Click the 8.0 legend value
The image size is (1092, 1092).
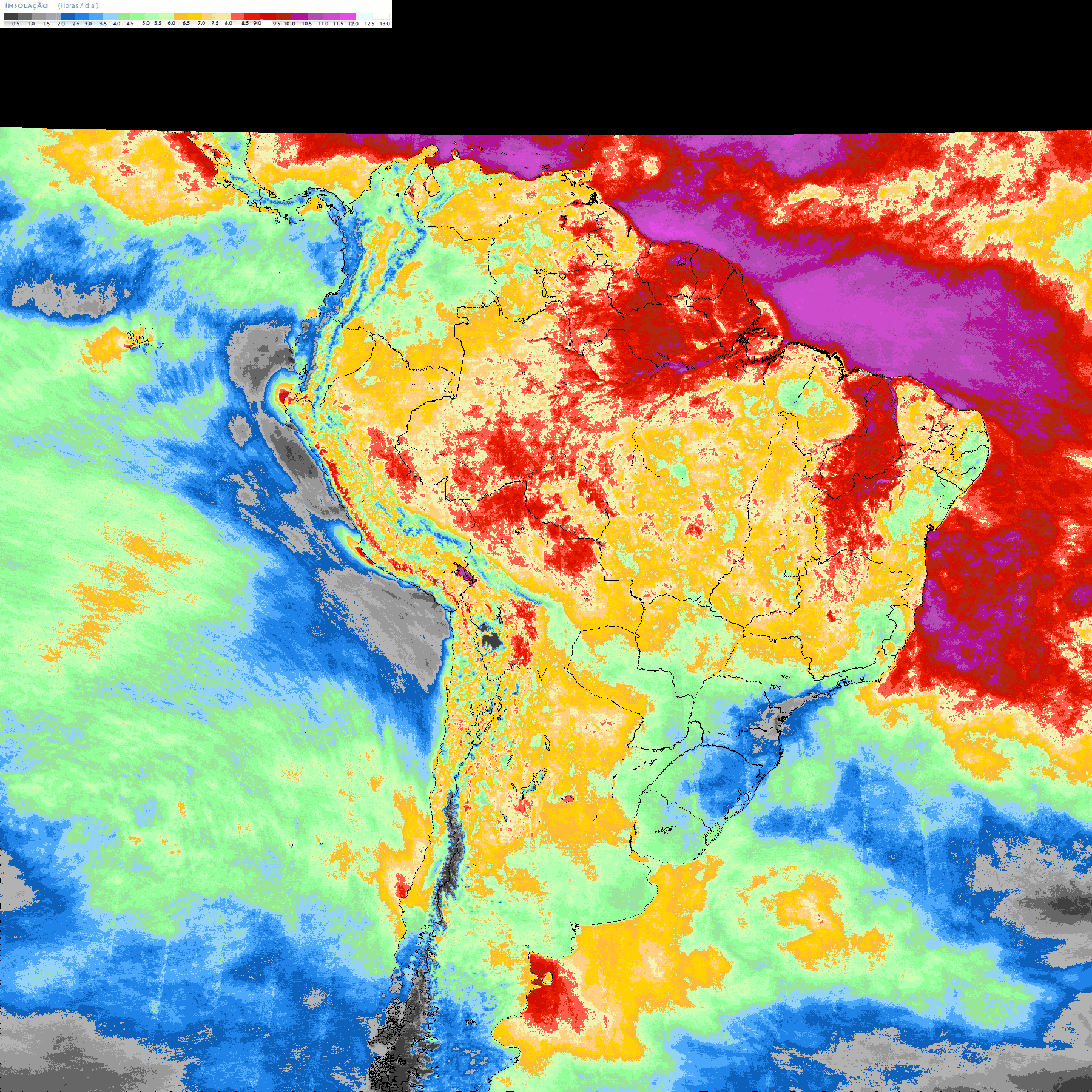[229, 23]
